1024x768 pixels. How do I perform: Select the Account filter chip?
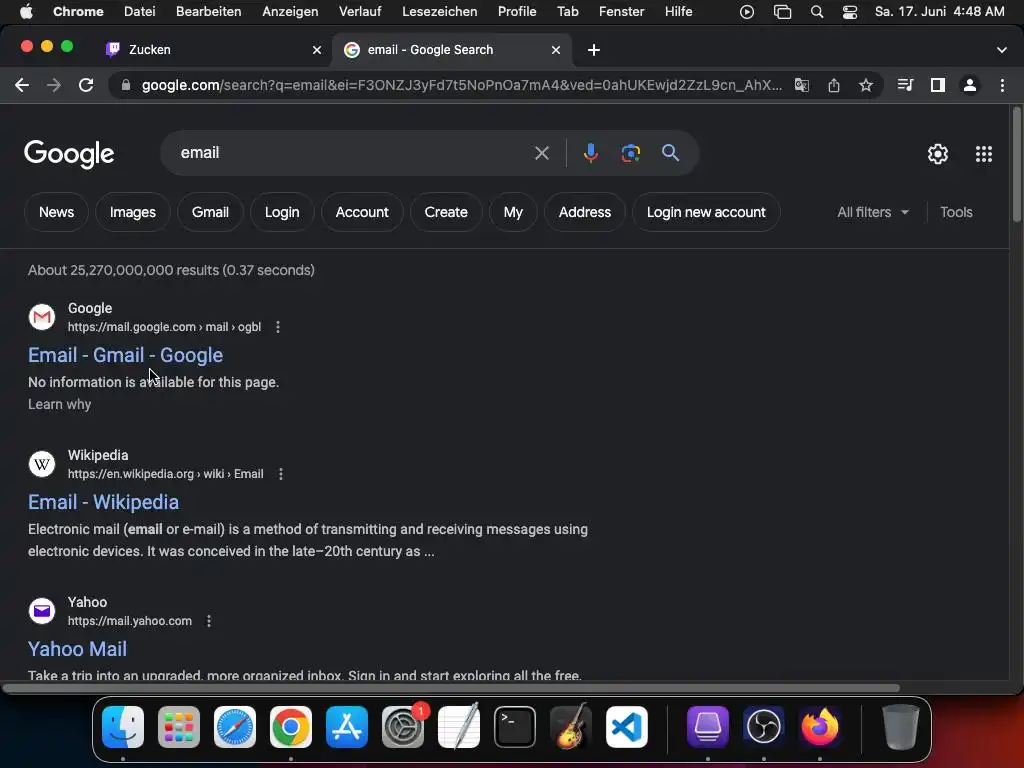pyautogui.click(x=362, y=212)
